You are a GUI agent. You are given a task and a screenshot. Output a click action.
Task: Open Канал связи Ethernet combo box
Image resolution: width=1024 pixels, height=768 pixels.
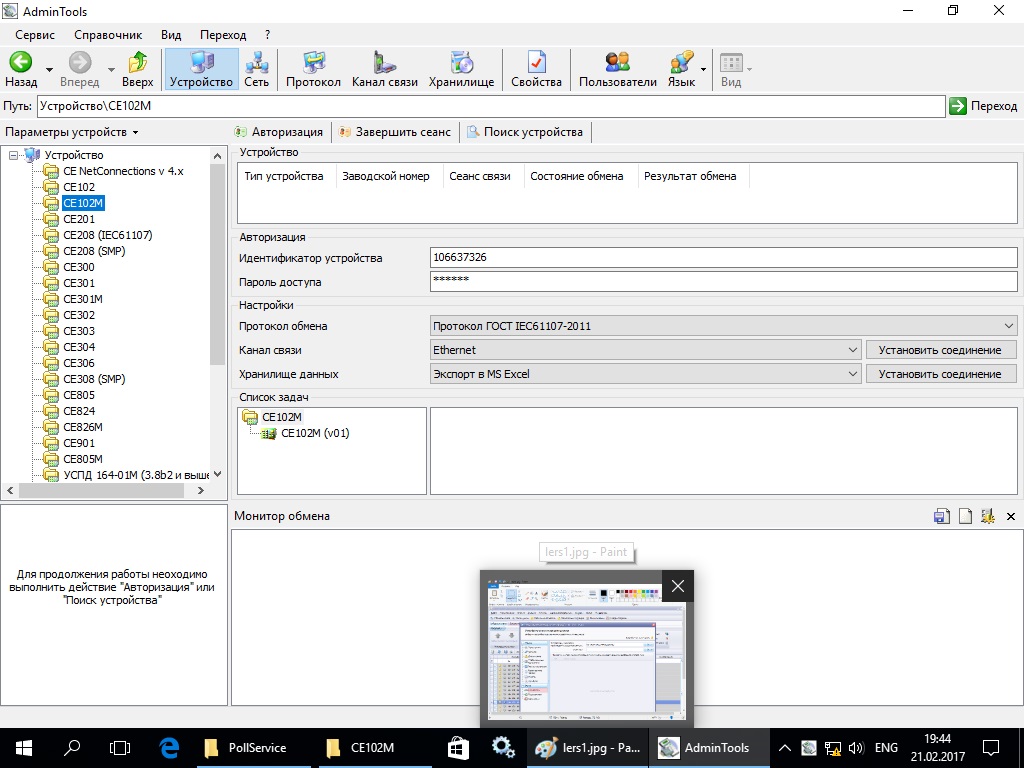point(646,350)
